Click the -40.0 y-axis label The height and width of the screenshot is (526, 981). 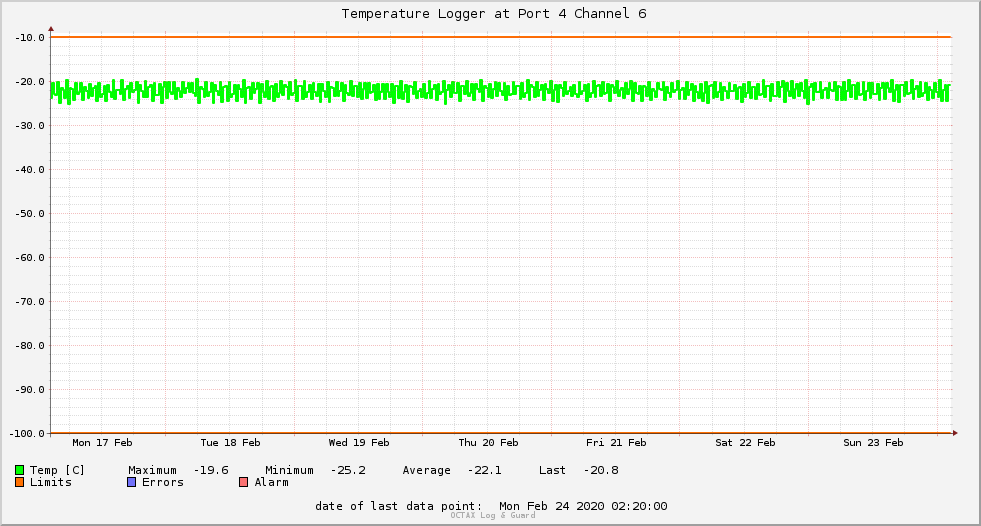pyautogui.click(x=30, y=169)
